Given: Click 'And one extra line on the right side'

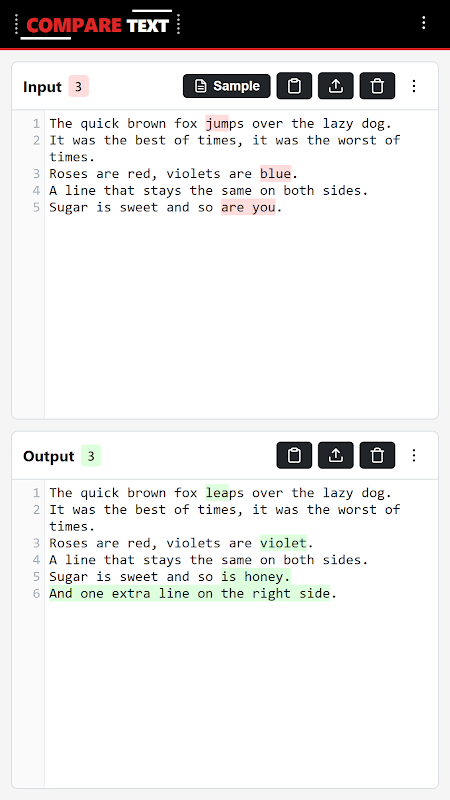Looking at the screenshot, I should coord(189,593).
